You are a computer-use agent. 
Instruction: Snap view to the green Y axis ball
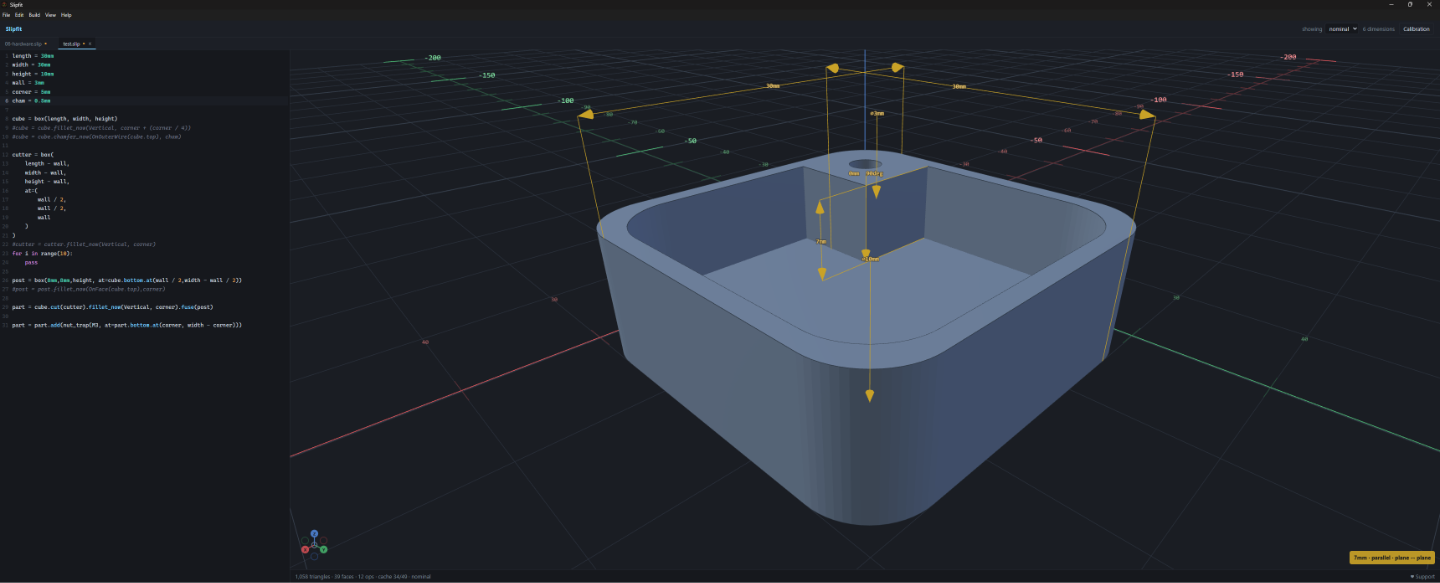click(324, 549)
